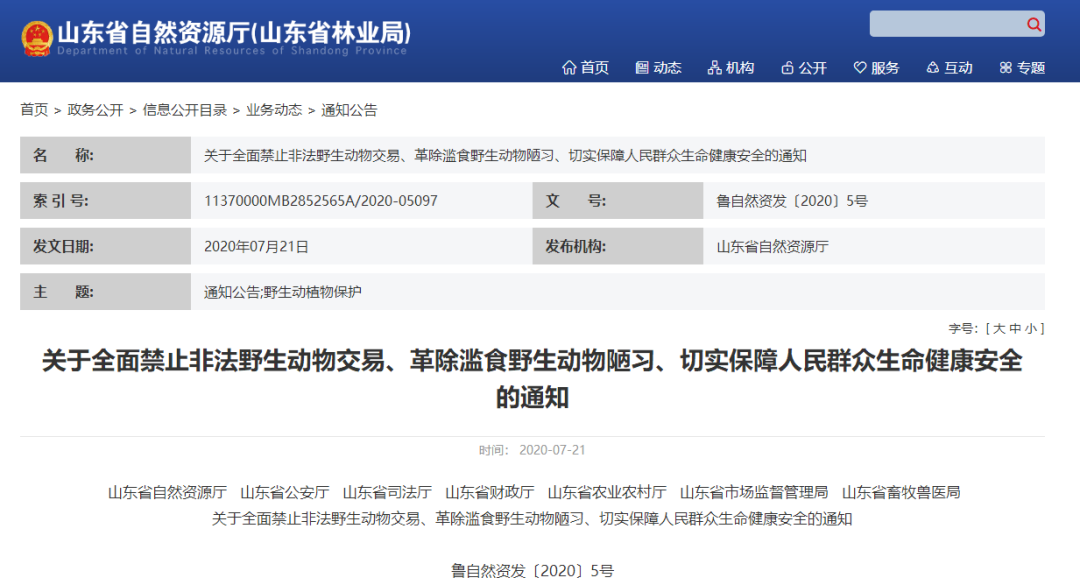The height and width of the screenshot is (585, 1080).
Task: Set font size to 中
Action: [x=1015, y=328]
